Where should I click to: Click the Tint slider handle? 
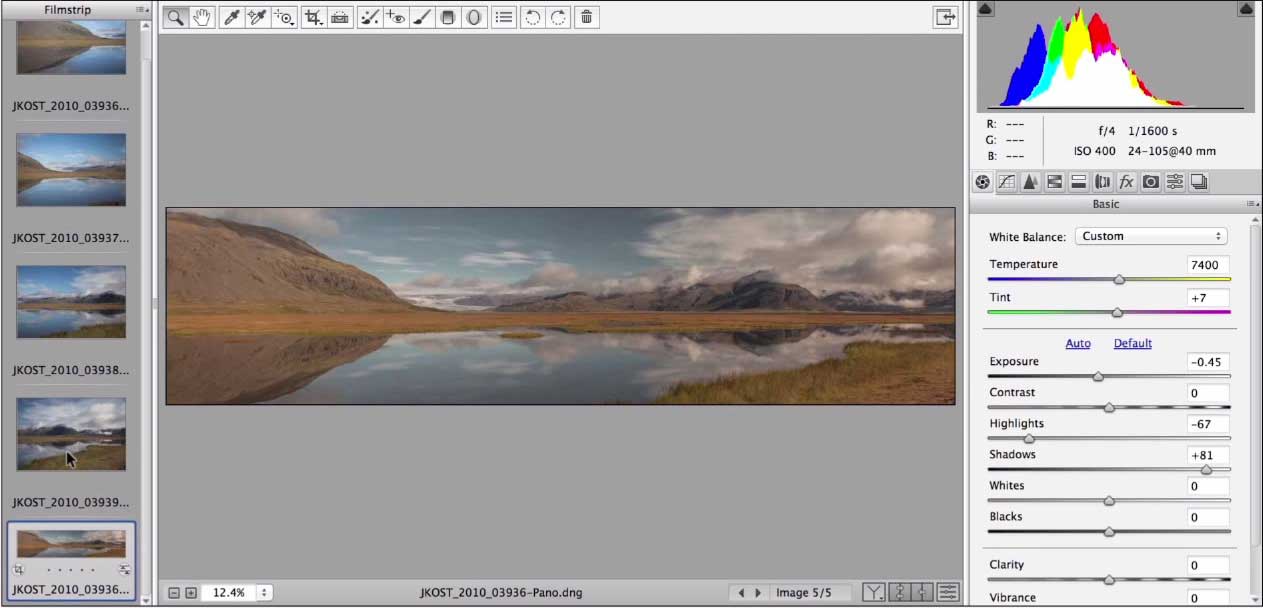click(1117, 313)
